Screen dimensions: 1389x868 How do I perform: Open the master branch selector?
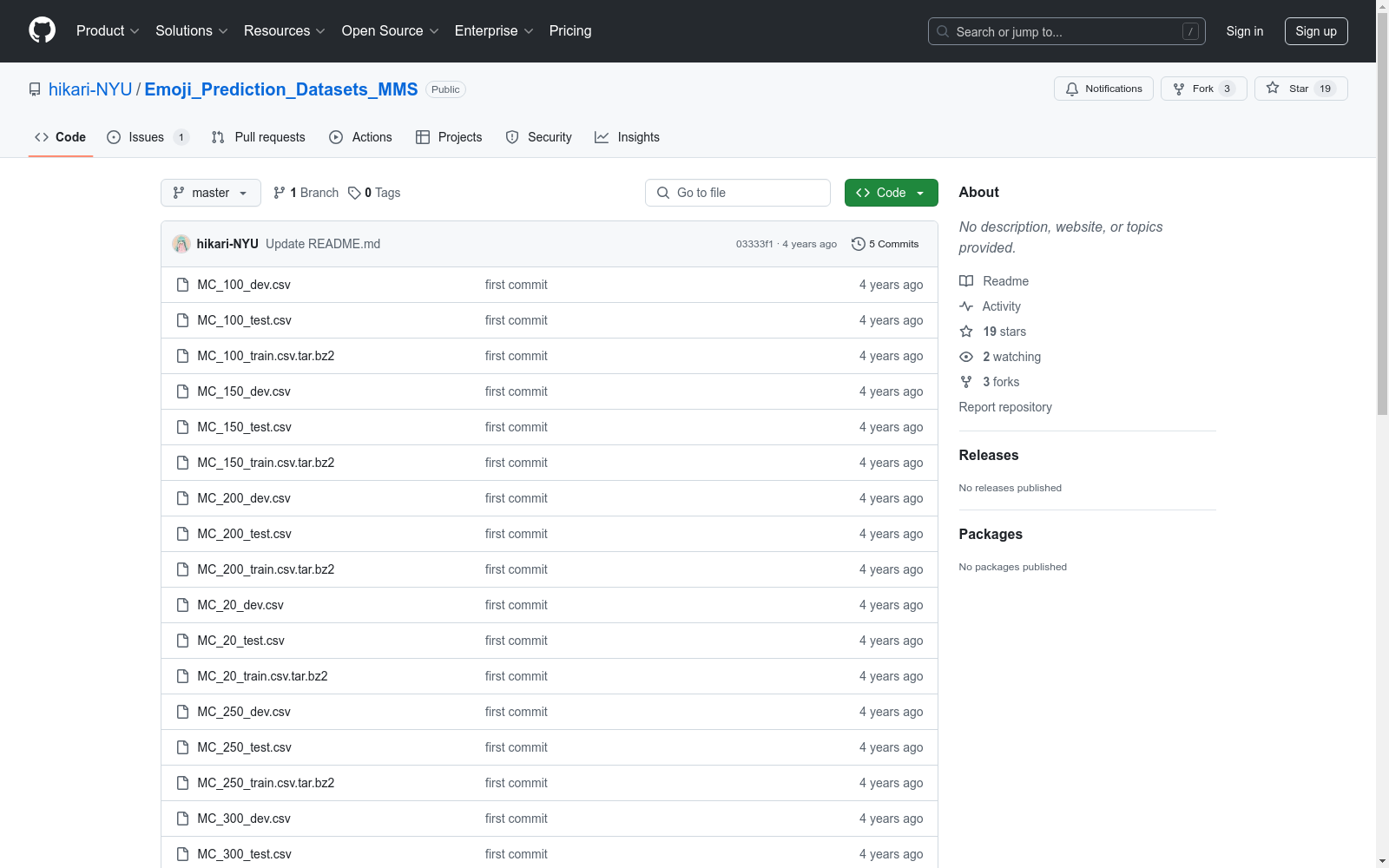[x=211, y=193]
